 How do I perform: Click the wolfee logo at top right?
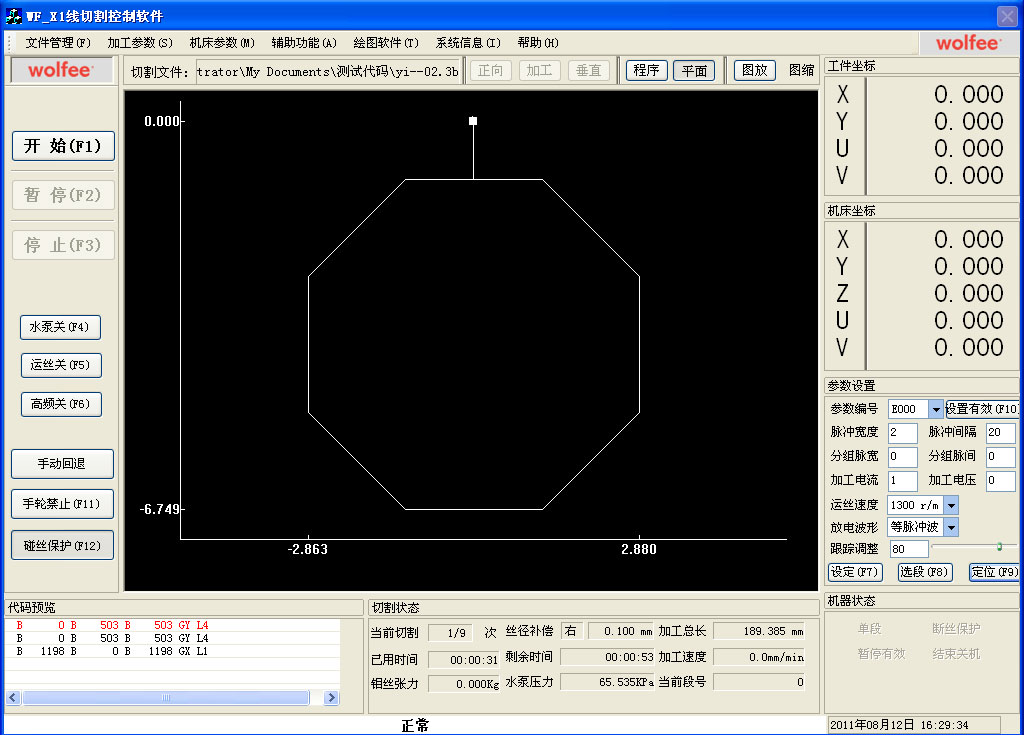tap(967, 43)
